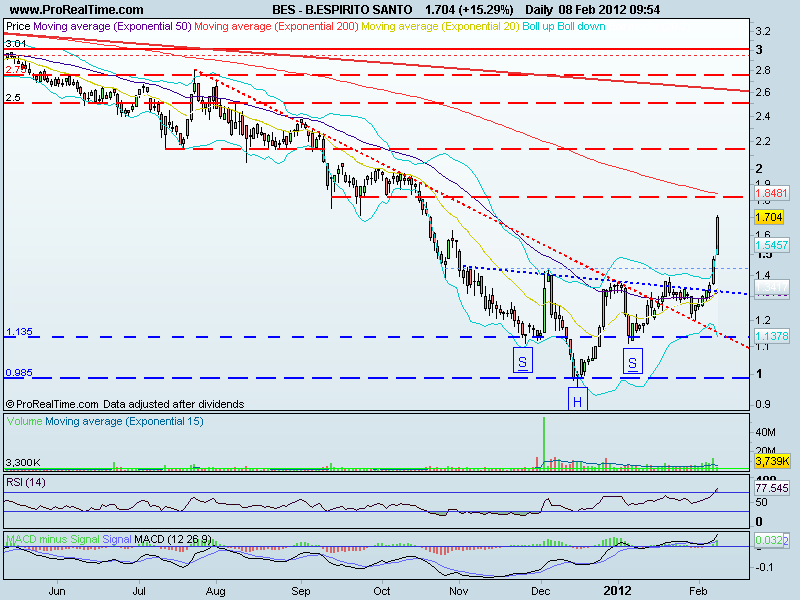Screen dimensions: 800x600
Task: Click the 0.9 tick on the price axis
Action: 763,404
